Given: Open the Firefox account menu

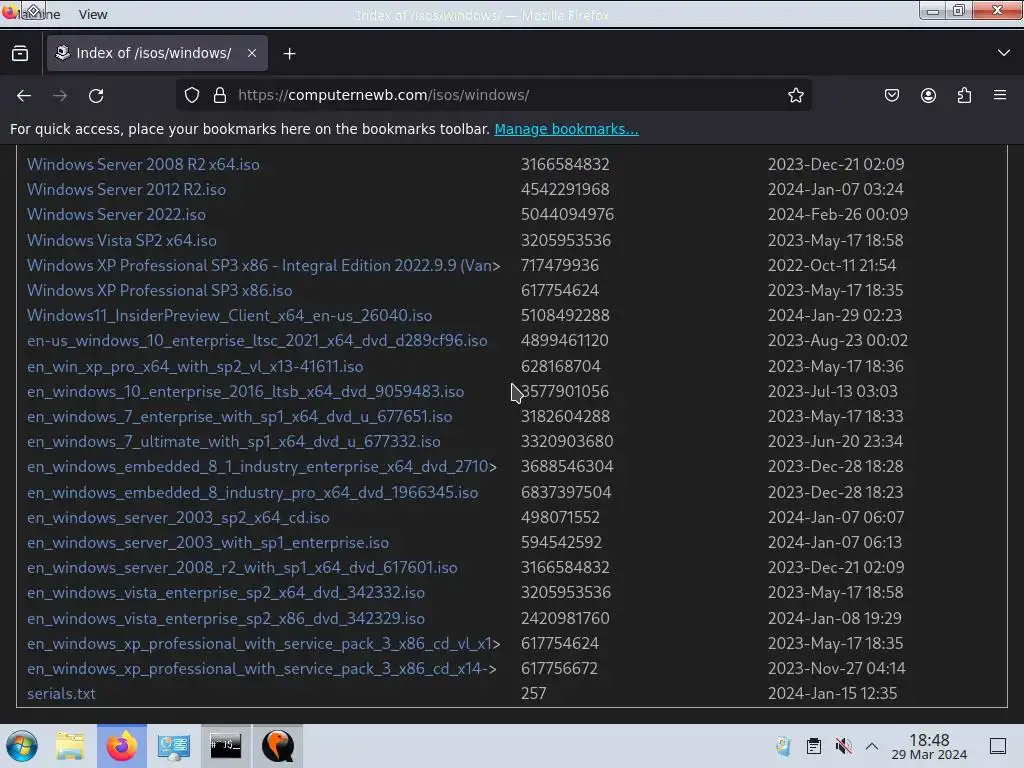Looking at the screenshot, I should coord(928,95).
